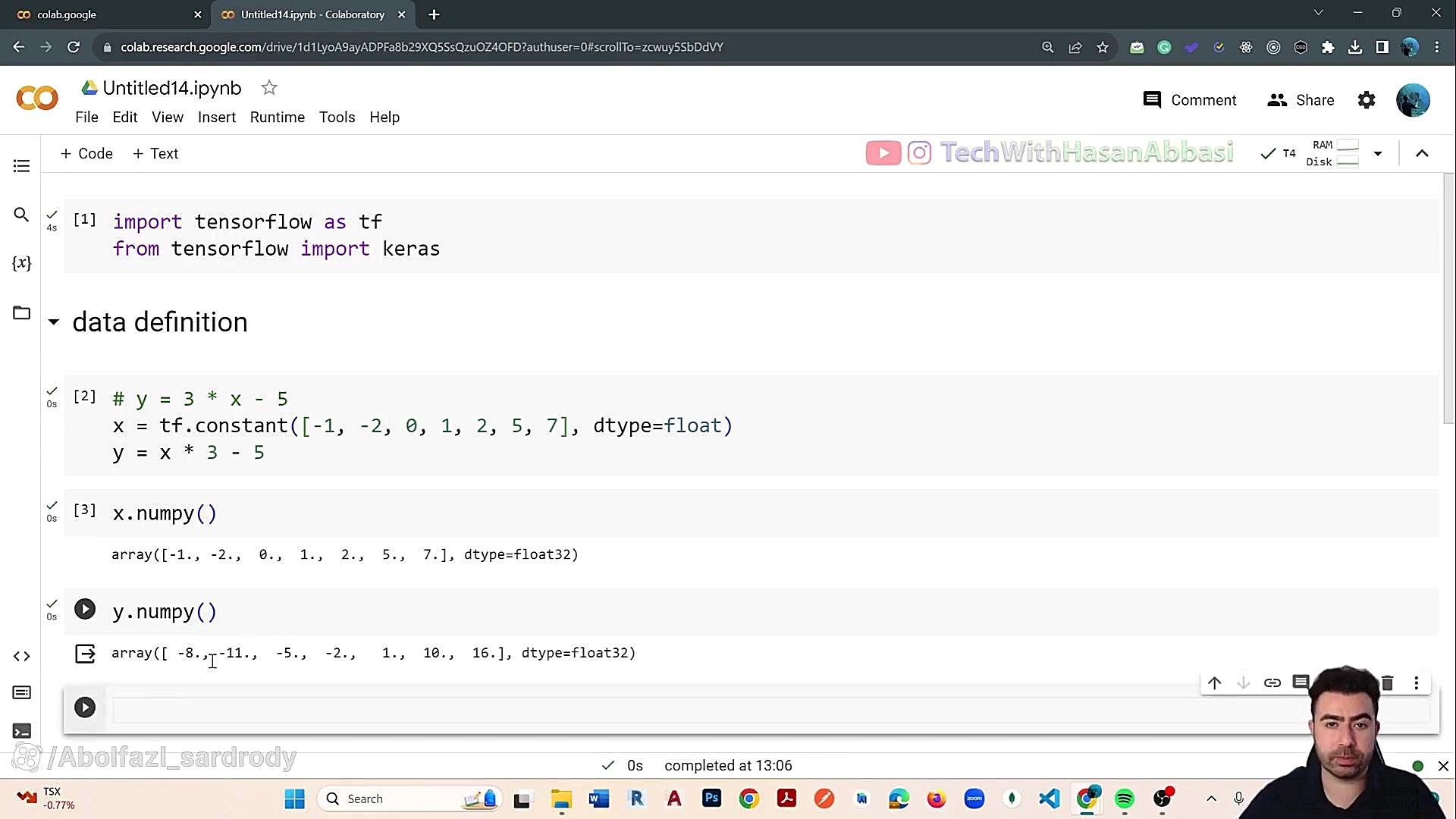Viewport: 1456px width, 819px height.
Task: Bookmark this tab star icon
Action: click(x=1103, y=47)
